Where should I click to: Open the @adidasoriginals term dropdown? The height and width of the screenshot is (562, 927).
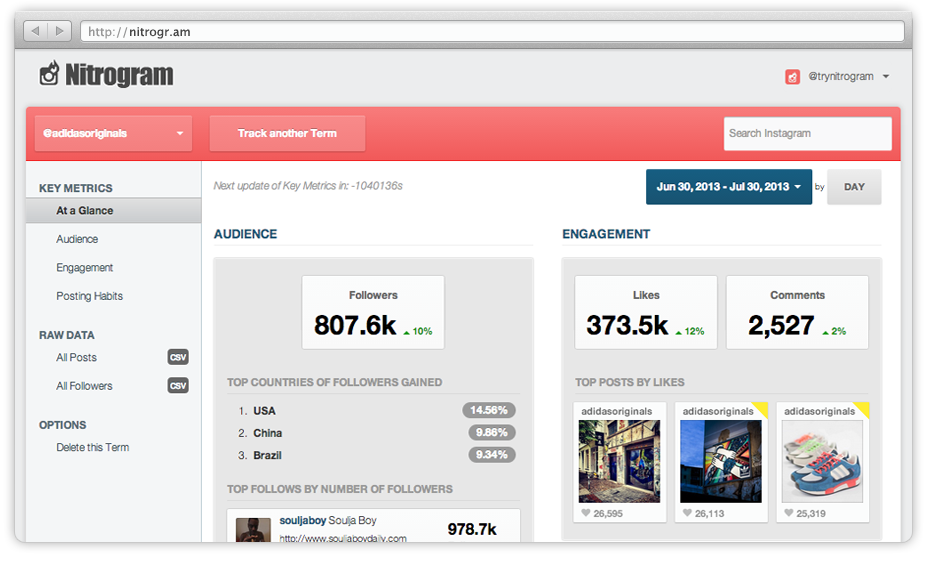click(111, 133)
